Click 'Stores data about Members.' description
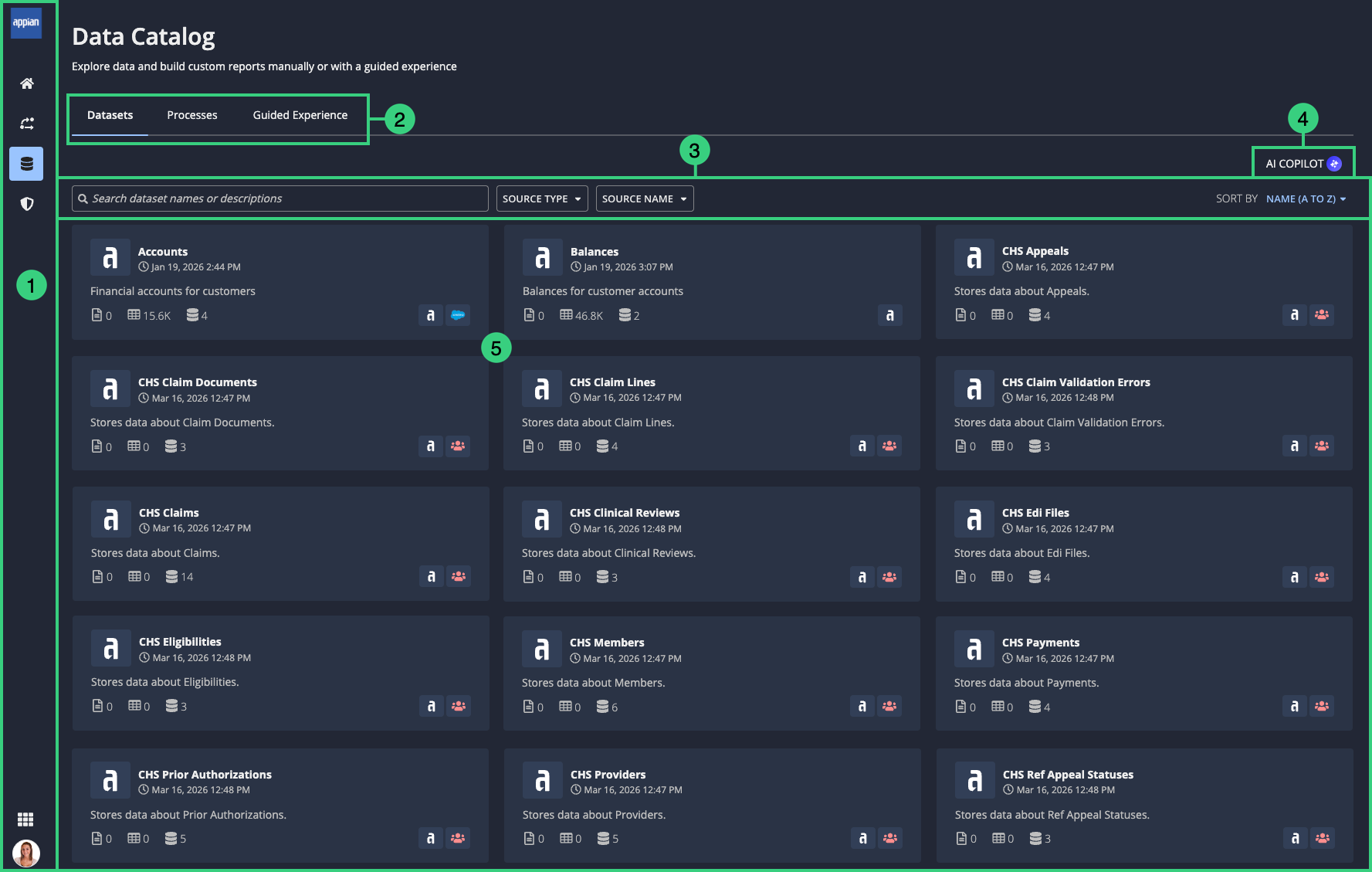This screenshot has width=1372, height=872. tap(593, 683)
